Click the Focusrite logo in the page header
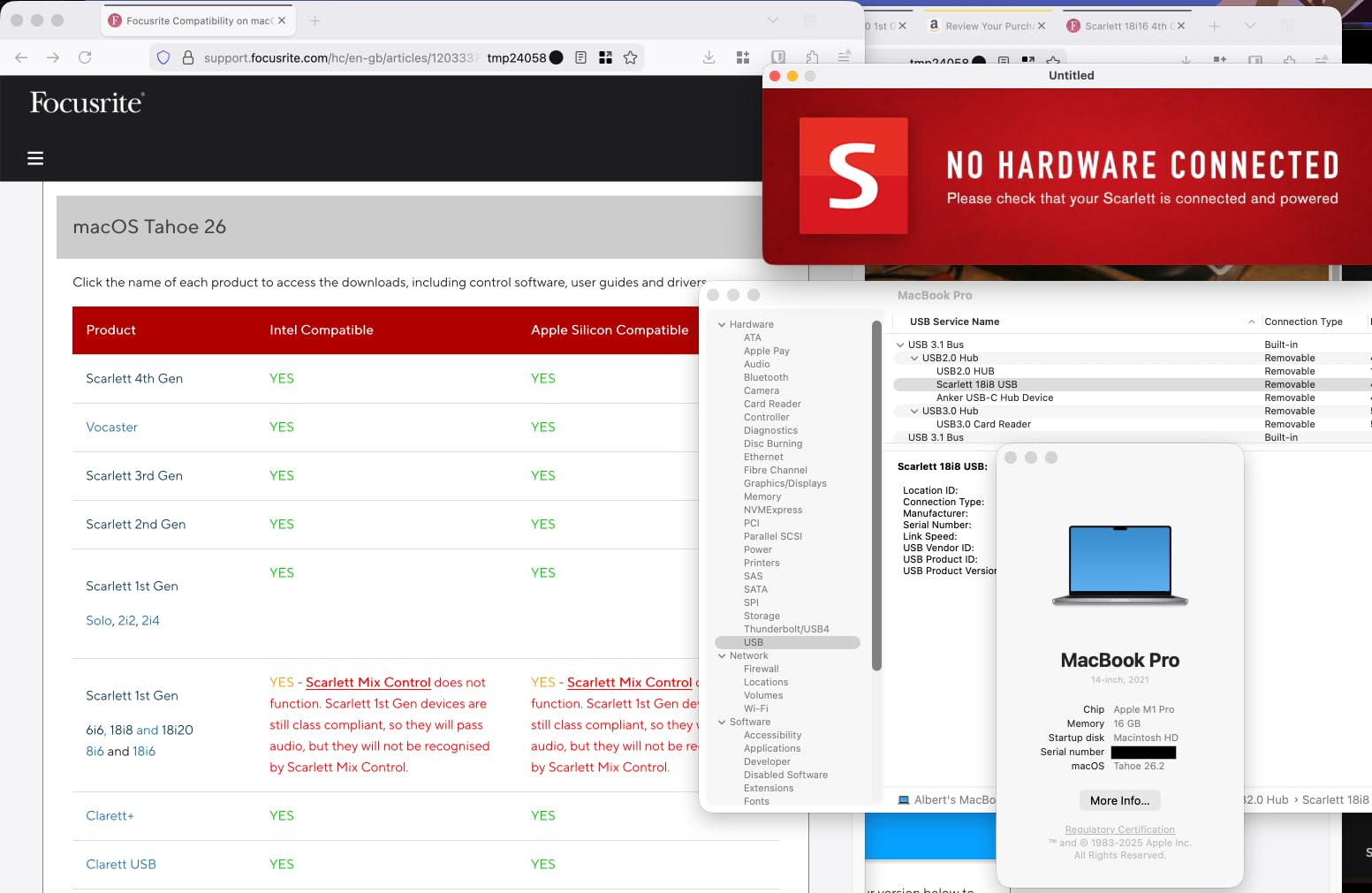This screenshot has height=893, width=1372. coord(87,103)
